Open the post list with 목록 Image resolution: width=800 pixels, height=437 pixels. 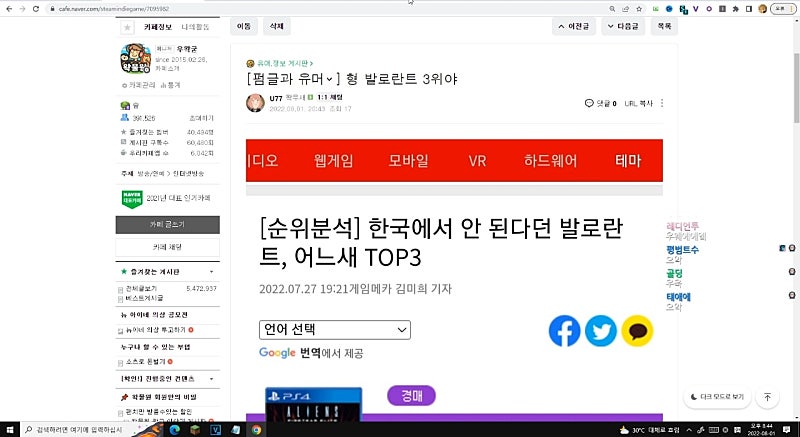tap(664, 27)
